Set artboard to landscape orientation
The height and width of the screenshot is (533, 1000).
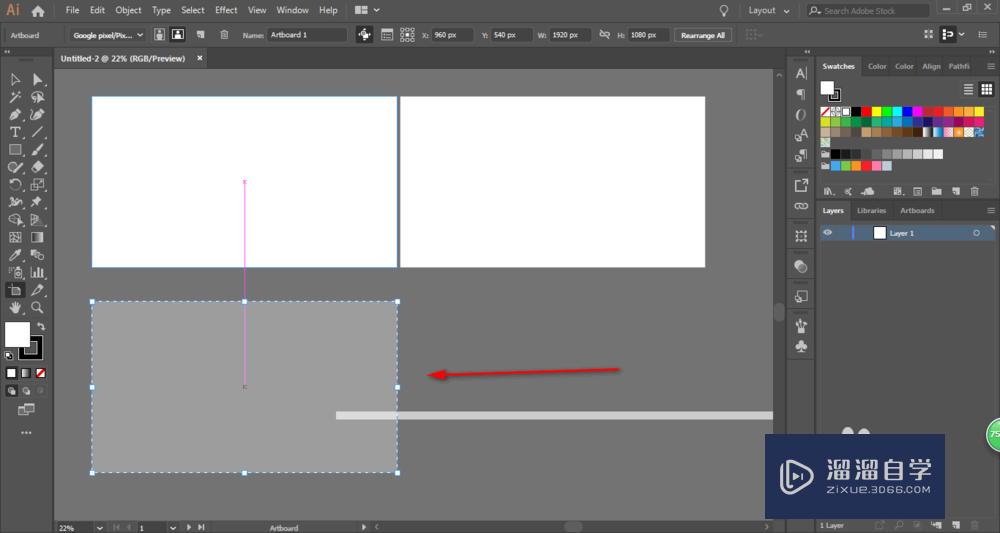tap(178, 35)
